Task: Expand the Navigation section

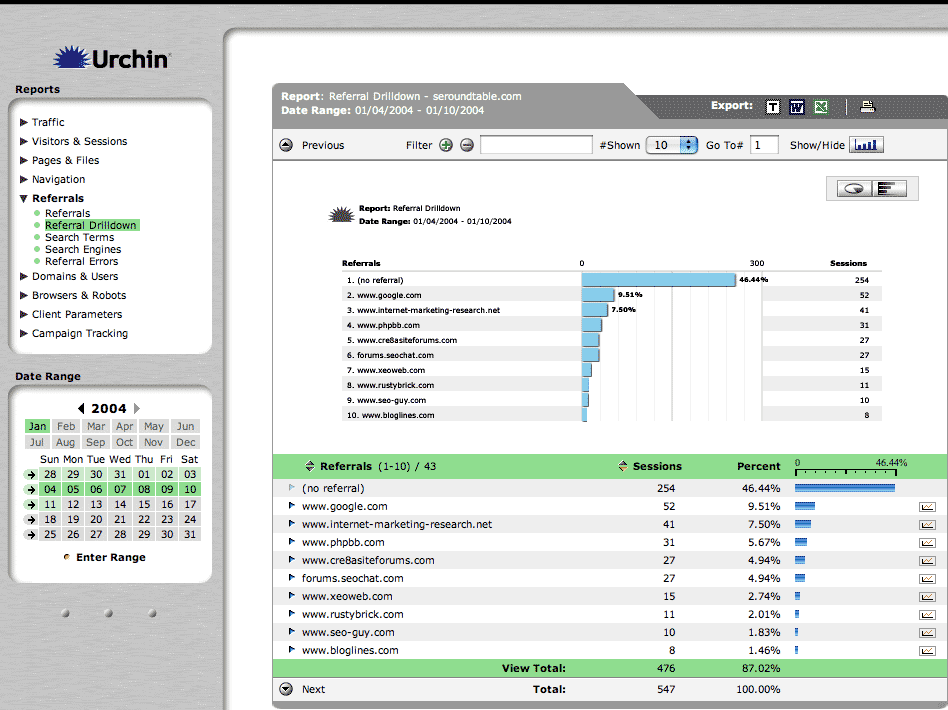Action: [24, 179]
